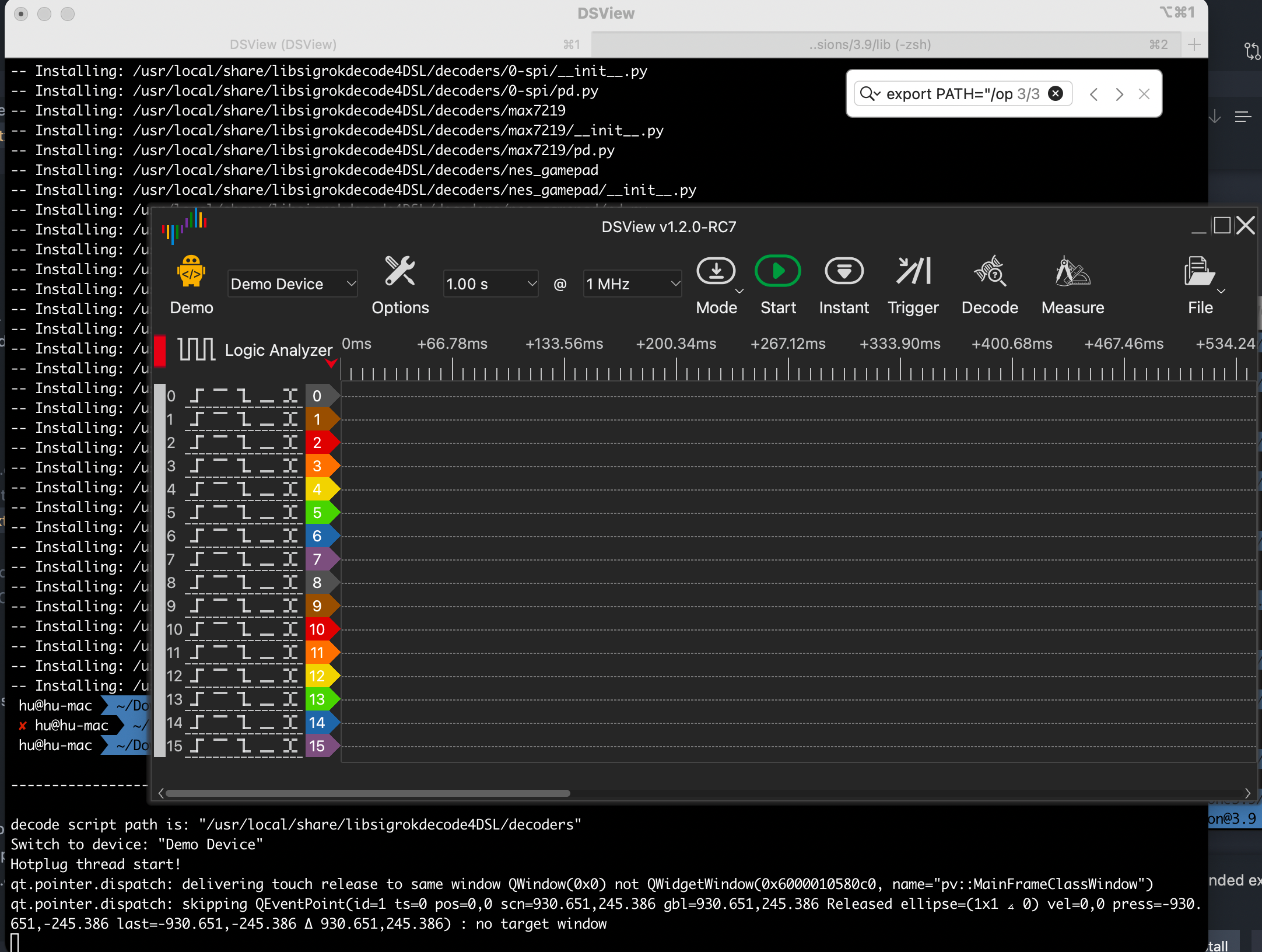Select the Measure tool
The width and height of the screenshot is (1262, 952).
pyautogui.click(x=1072, y=271)
